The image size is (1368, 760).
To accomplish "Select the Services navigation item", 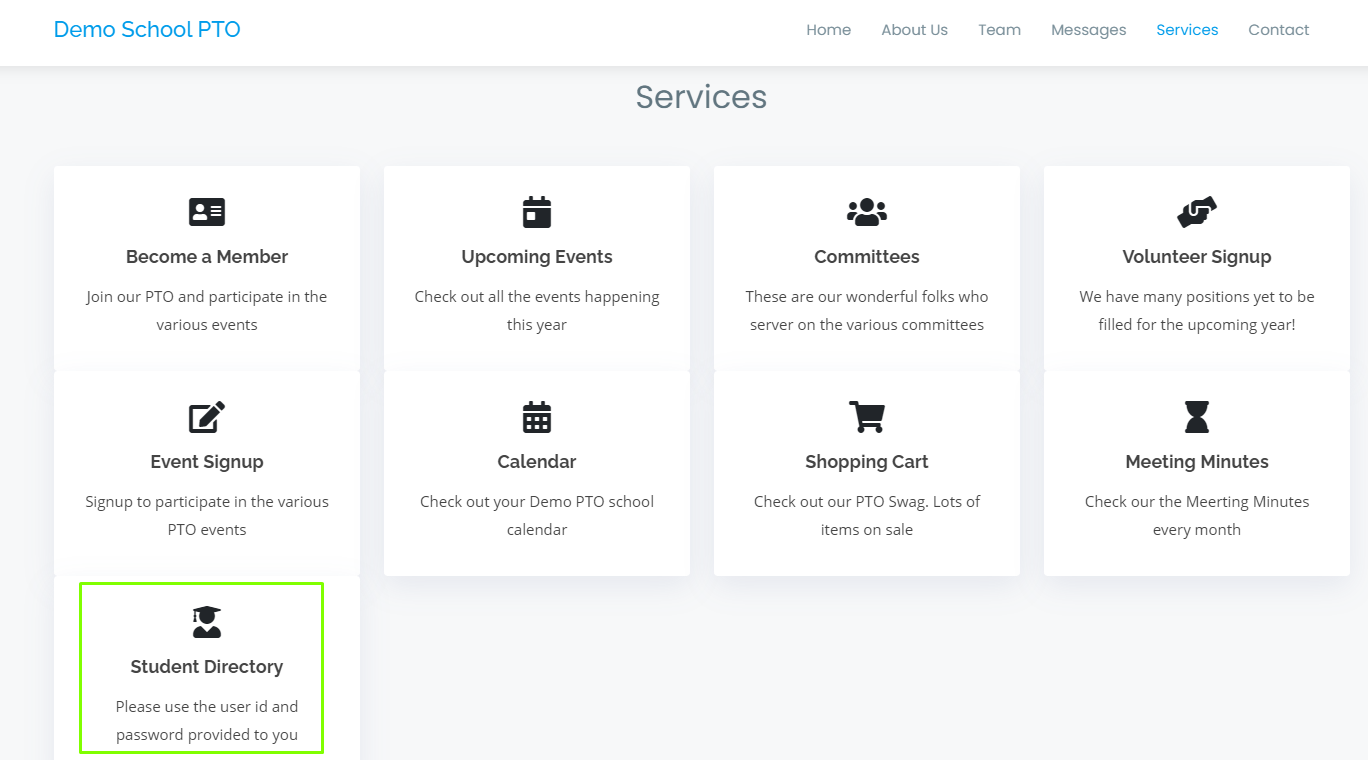I will coord(1187,29).
